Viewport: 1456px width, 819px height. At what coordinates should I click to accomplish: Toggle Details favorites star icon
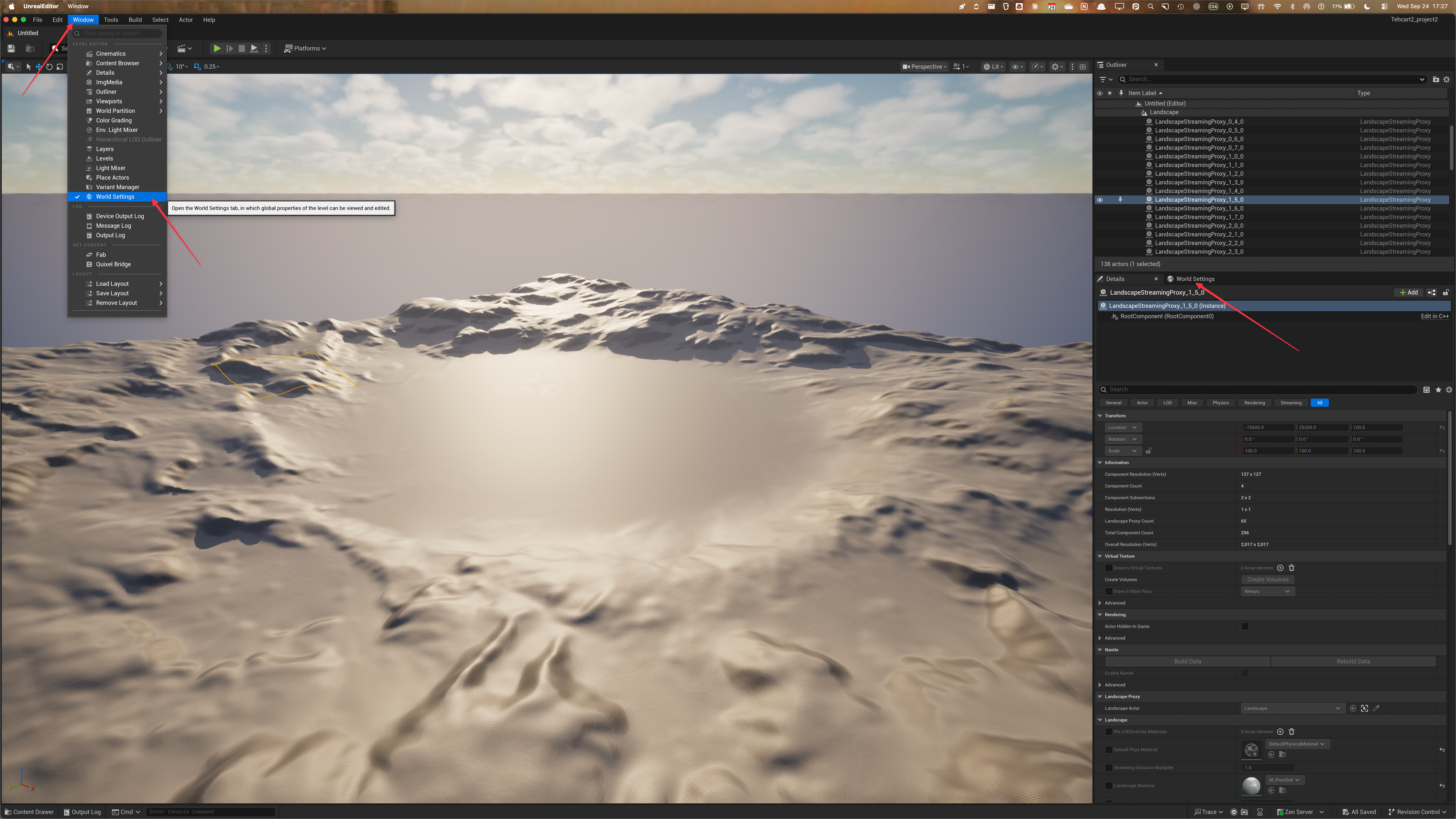point(1438,390)
